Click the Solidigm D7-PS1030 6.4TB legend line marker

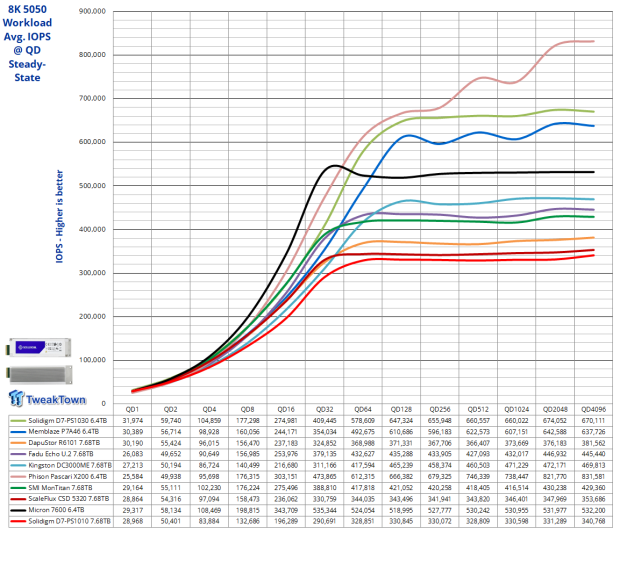pyautogui.click(x=18, y=419)
